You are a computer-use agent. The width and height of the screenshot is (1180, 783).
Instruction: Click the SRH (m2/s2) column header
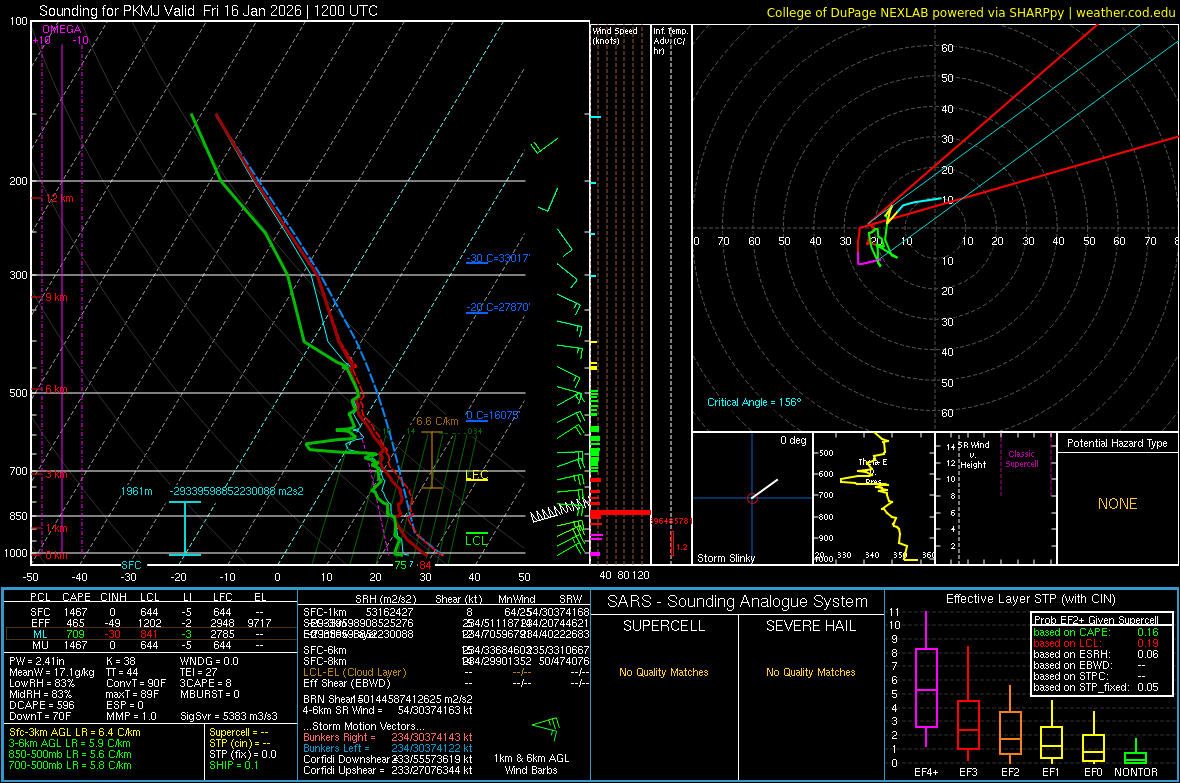[385, 599]
